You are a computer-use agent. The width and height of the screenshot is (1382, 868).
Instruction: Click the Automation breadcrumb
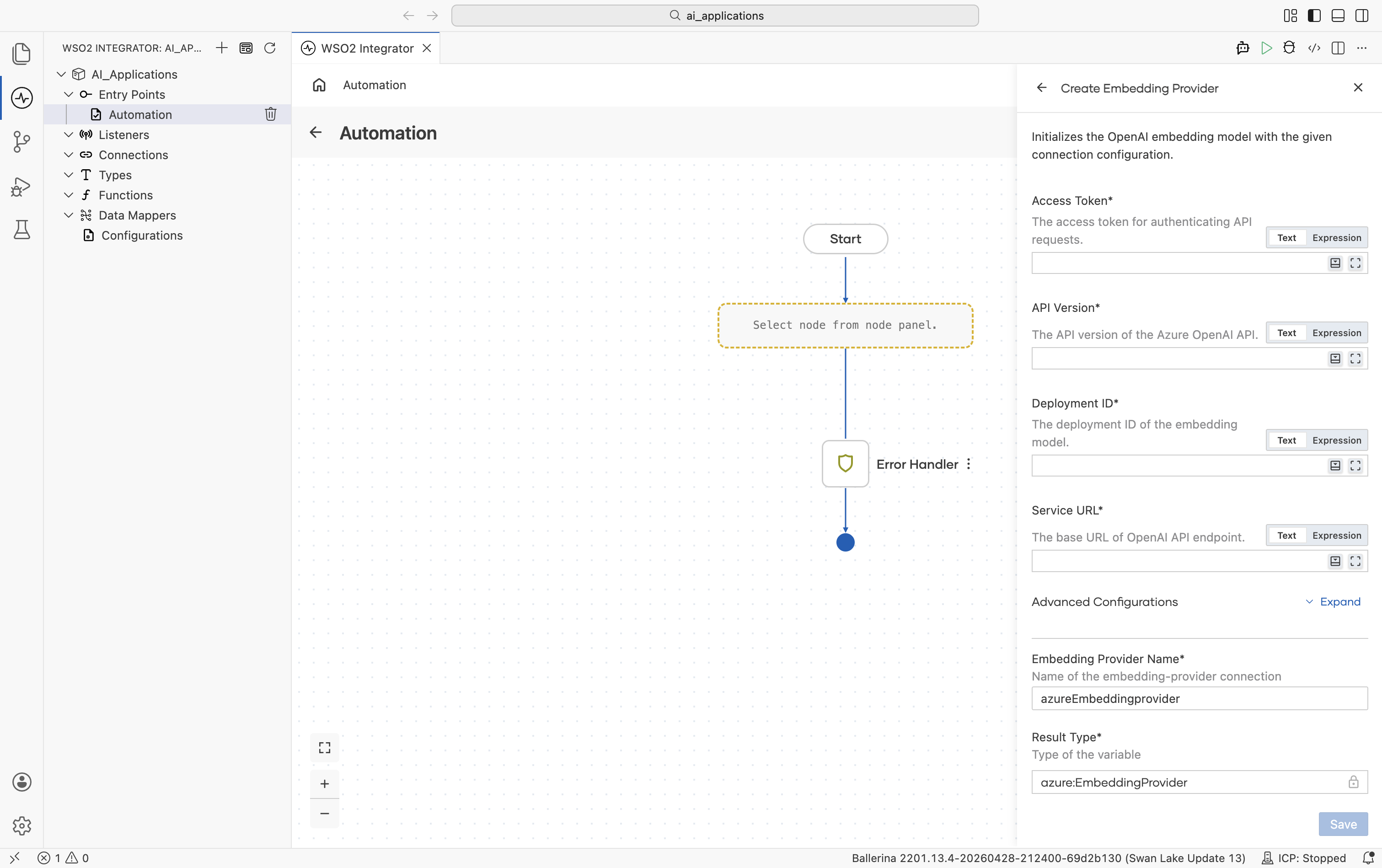(x=374, y=85)
